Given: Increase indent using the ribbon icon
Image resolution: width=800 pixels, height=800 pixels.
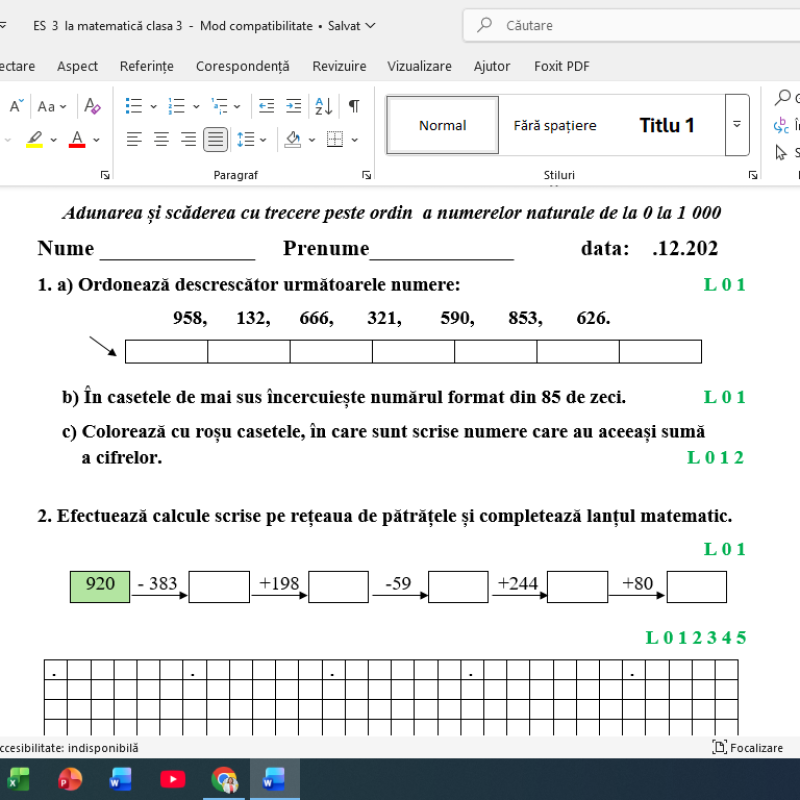Looking at the screenshot, I should coord(293,104).
